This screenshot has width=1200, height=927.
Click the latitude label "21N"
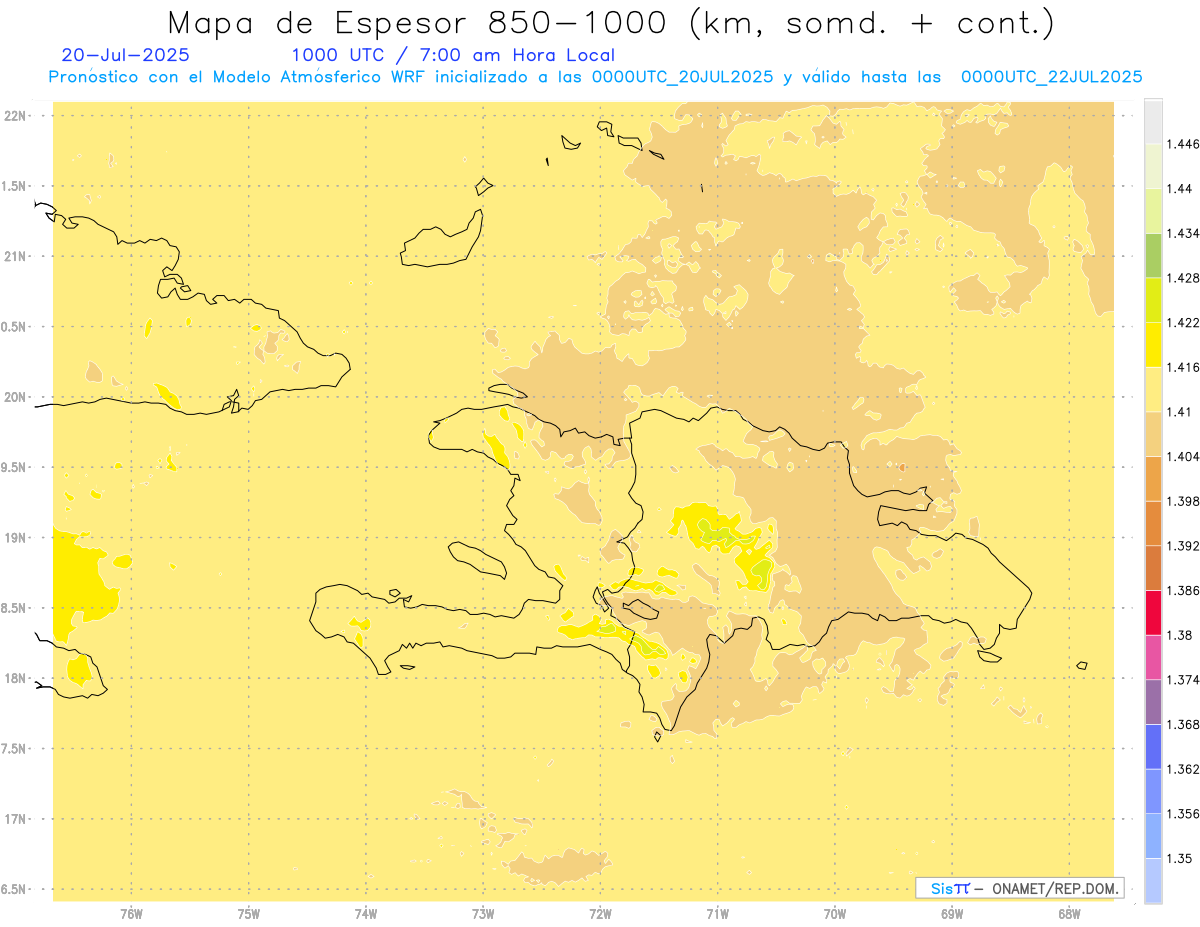[x=15, y=257]
